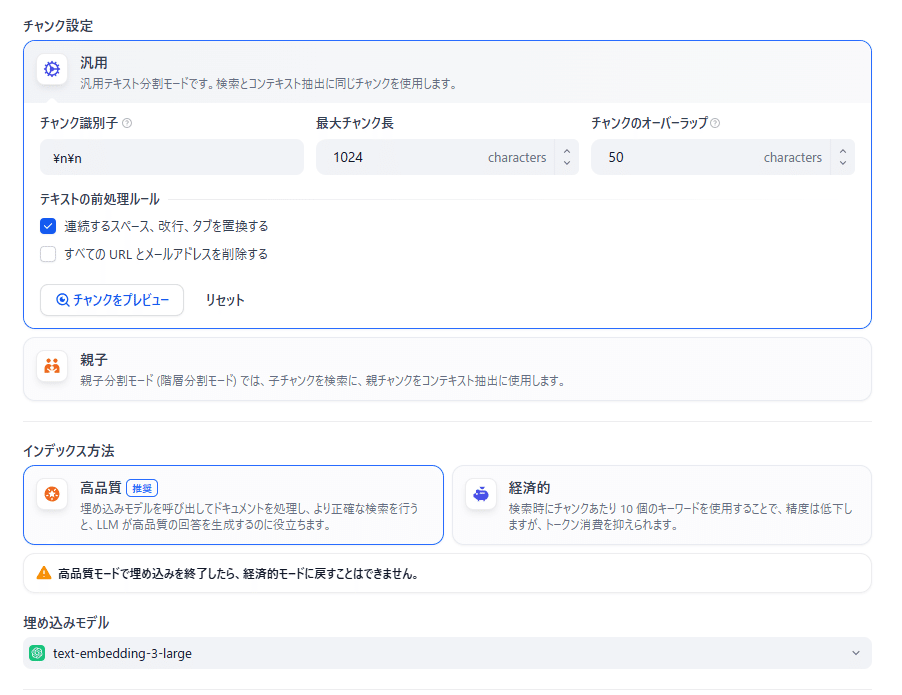Open the text-embedding-3-large model dropdown
The width and height of the screenshot is (902, 695).
(x=448, y=653)
